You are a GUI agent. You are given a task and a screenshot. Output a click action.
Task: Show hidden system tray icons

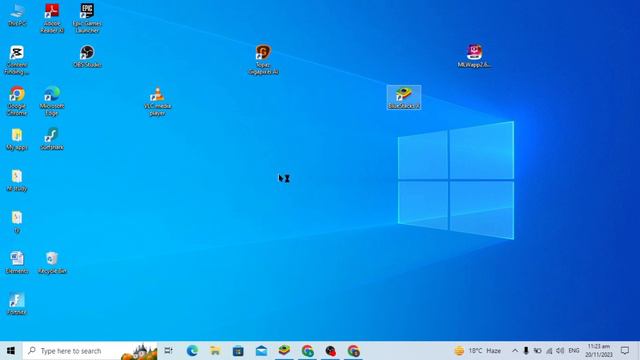(515, 351)
